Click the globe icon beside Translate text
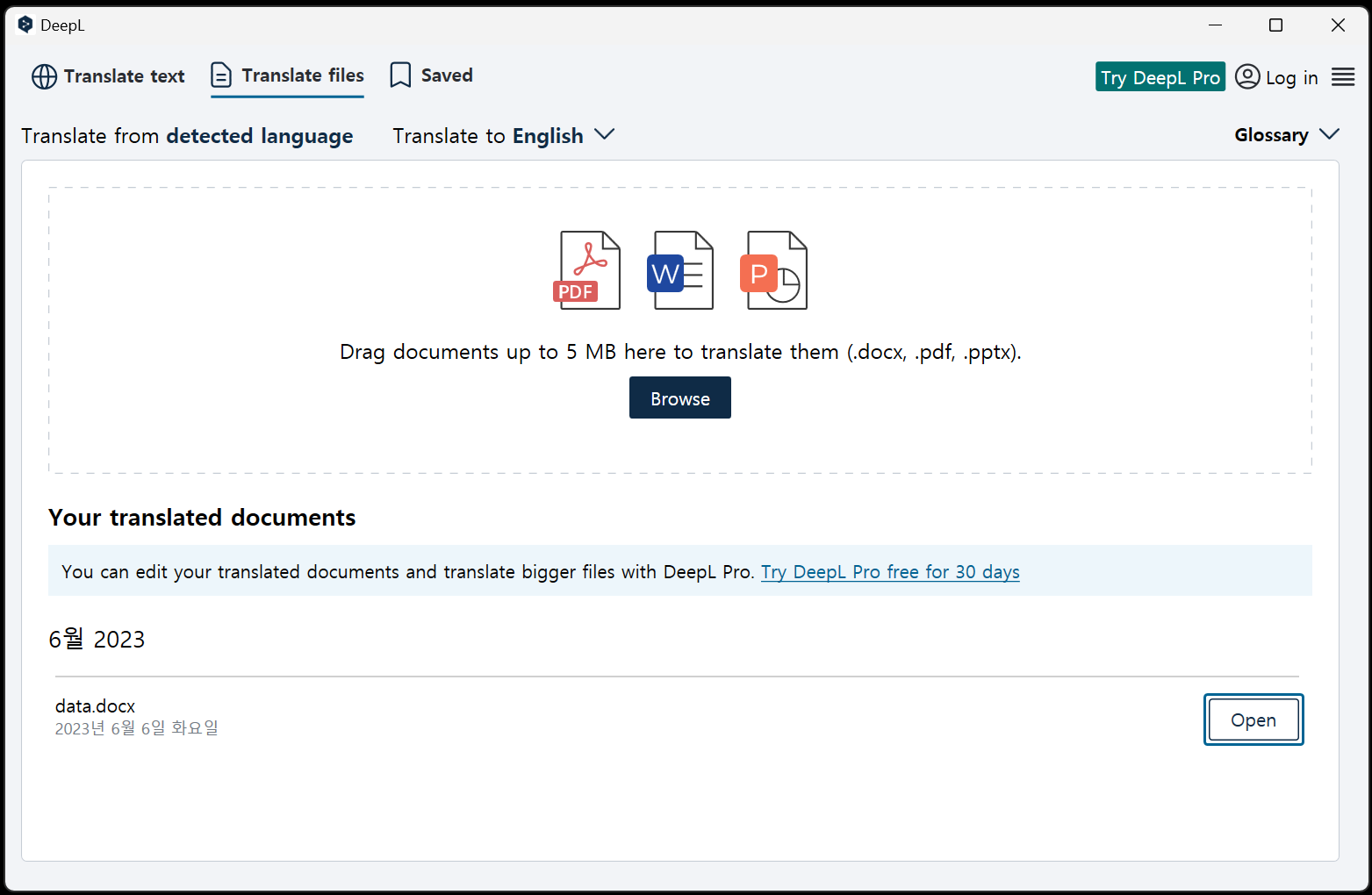This screenshot has width=1372, height=895. 44,77
